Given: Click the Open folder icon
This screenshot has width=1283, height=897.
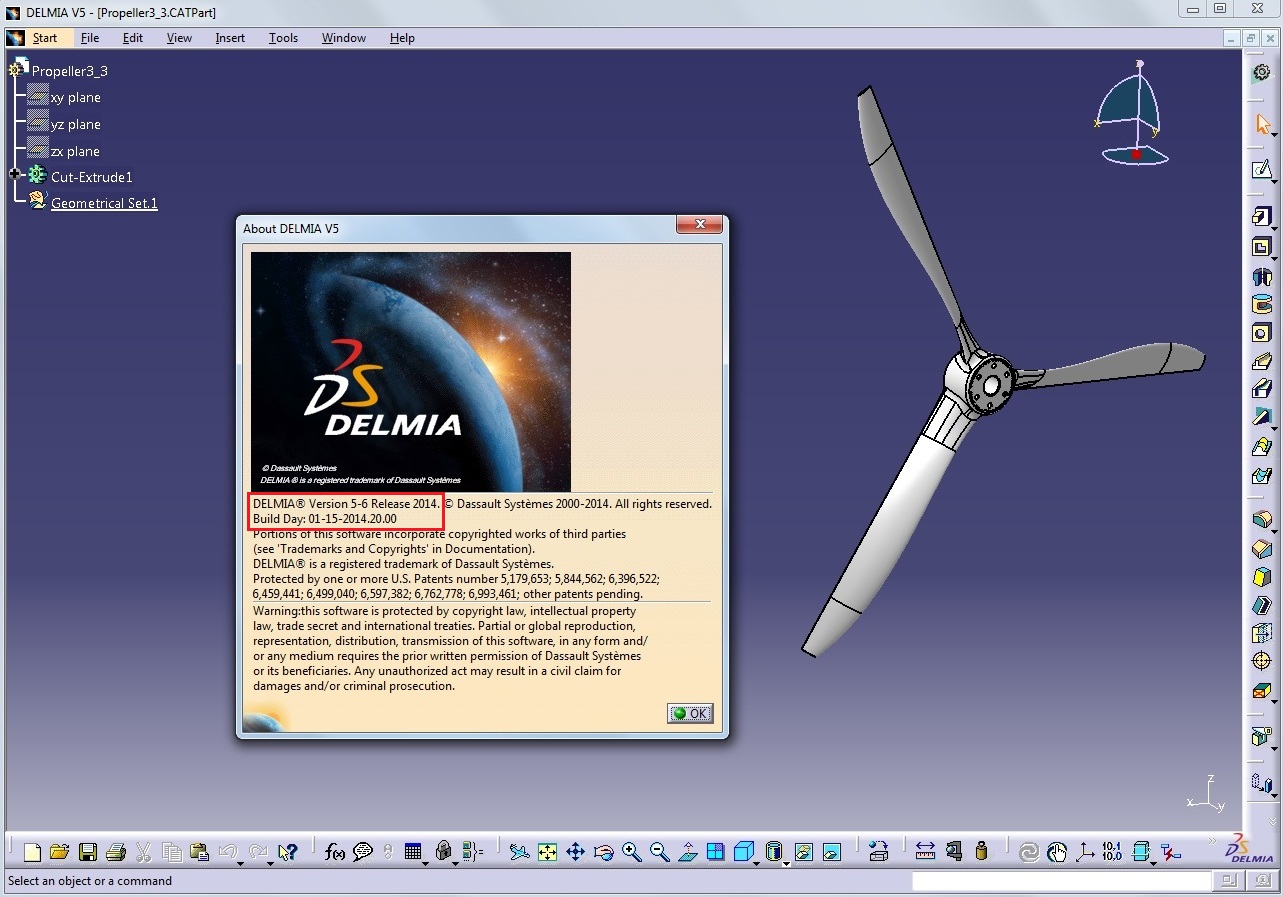Looking at the screenshot, I should click(x=60, y=852).
